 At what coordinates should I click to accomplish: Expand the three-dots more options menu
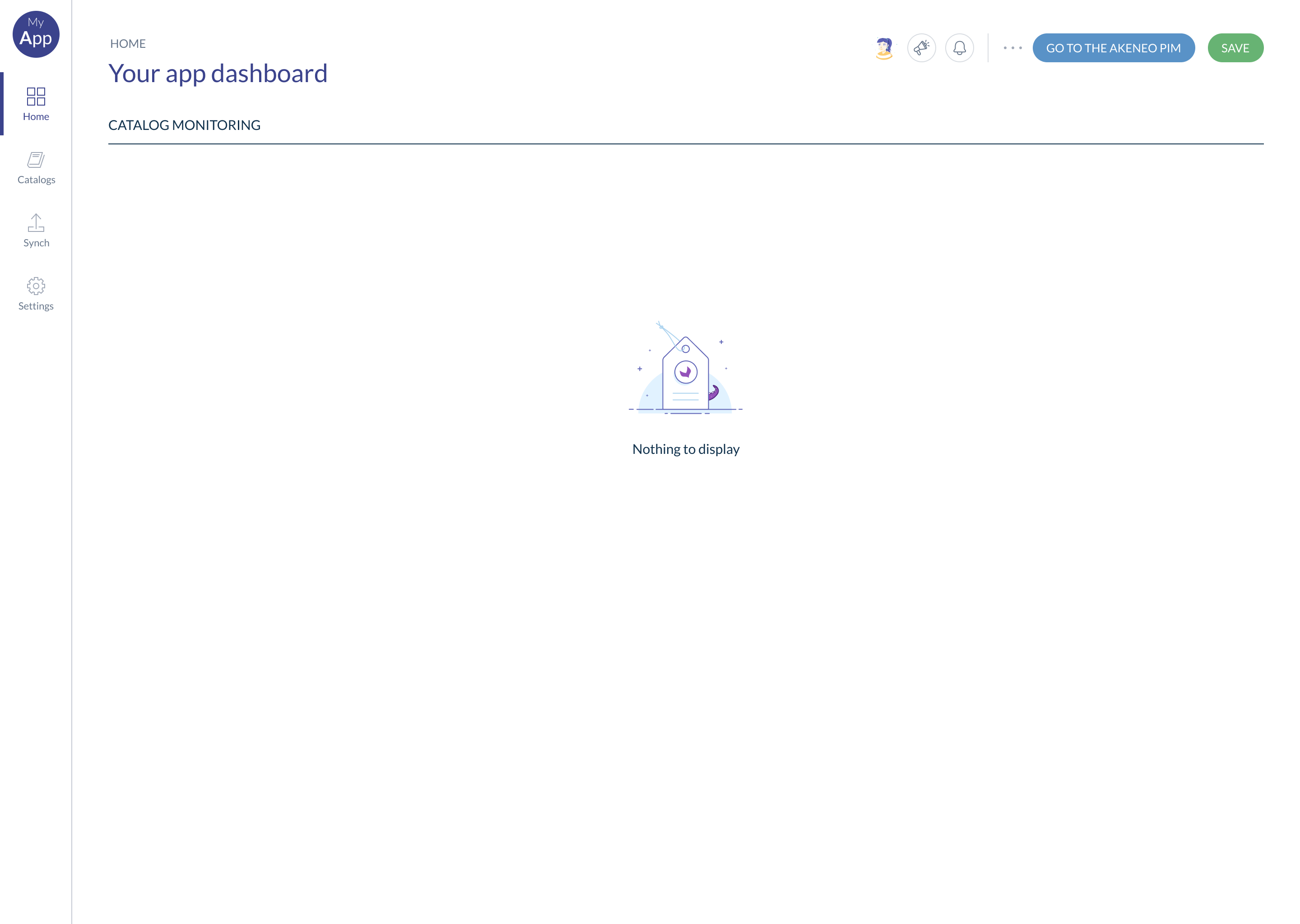pyautogui.click(x=1012, y=48)
